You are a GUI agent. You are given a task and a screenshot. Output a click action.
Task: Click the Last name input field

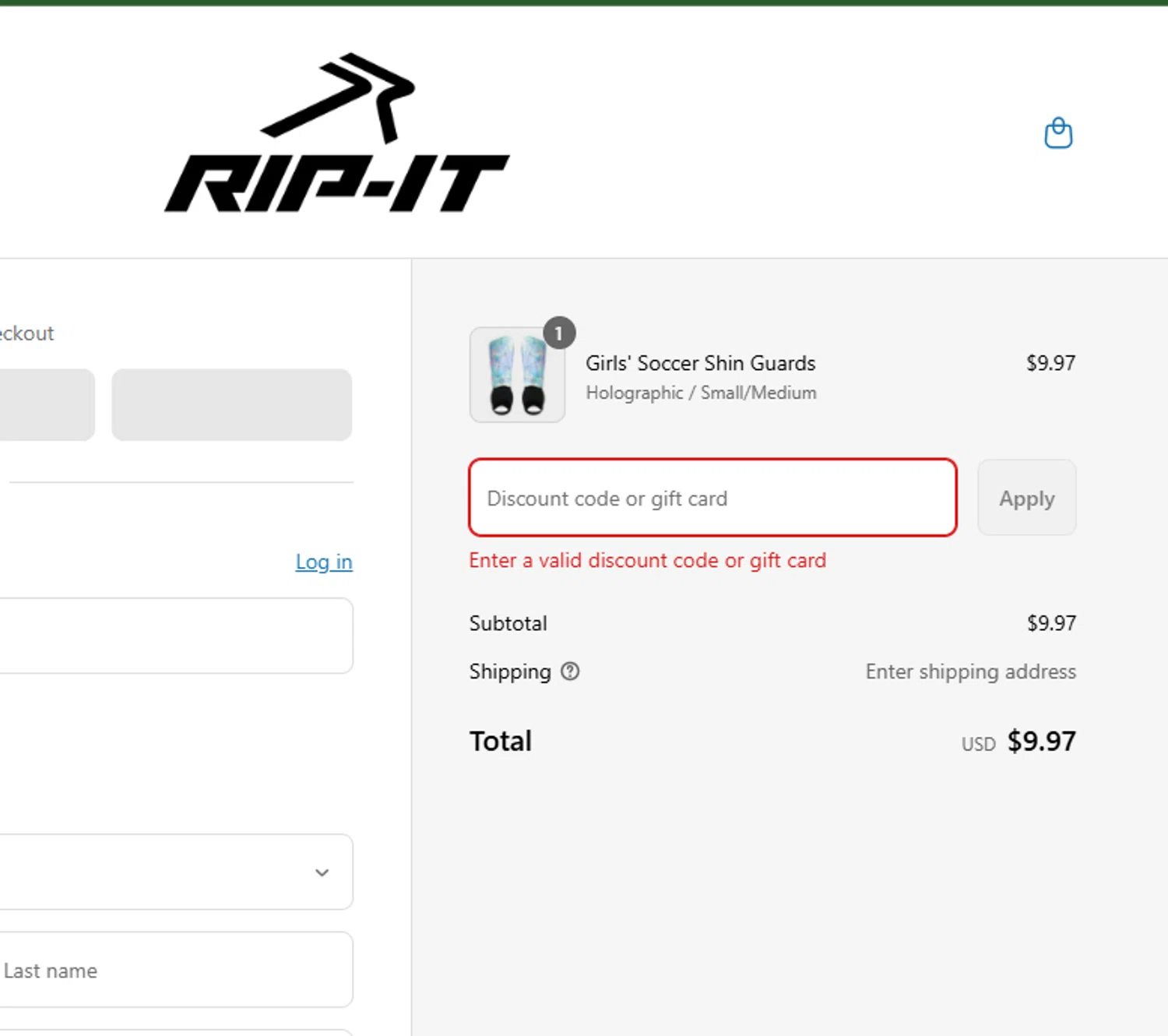coord(175,970)
